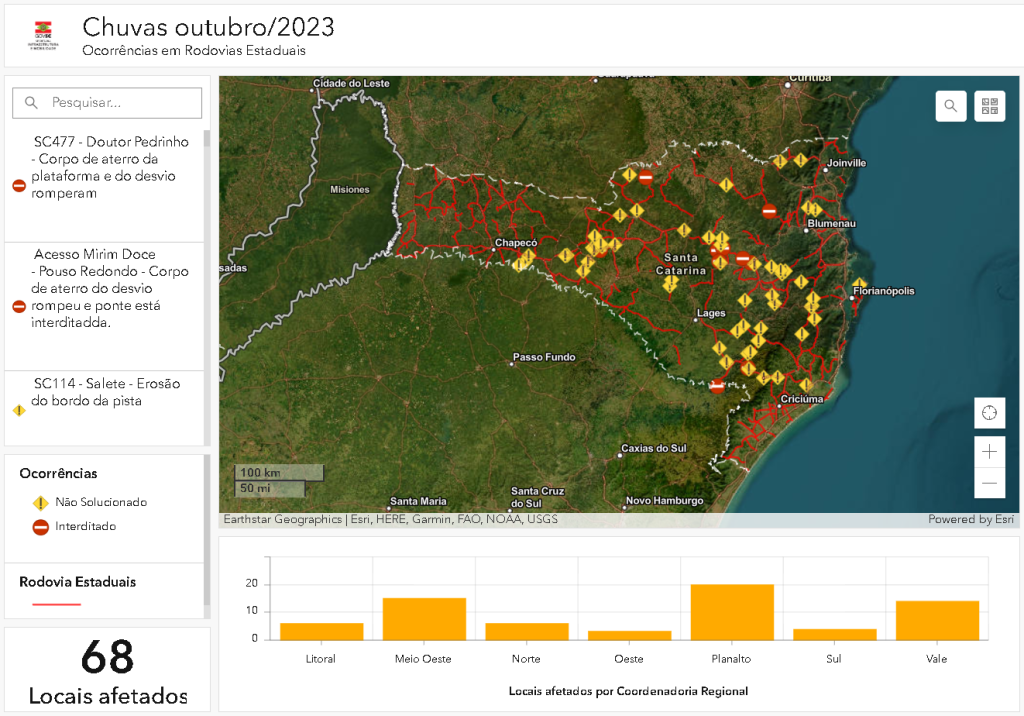Click Não Solucionado legend entry

click(x=89, y=502)
